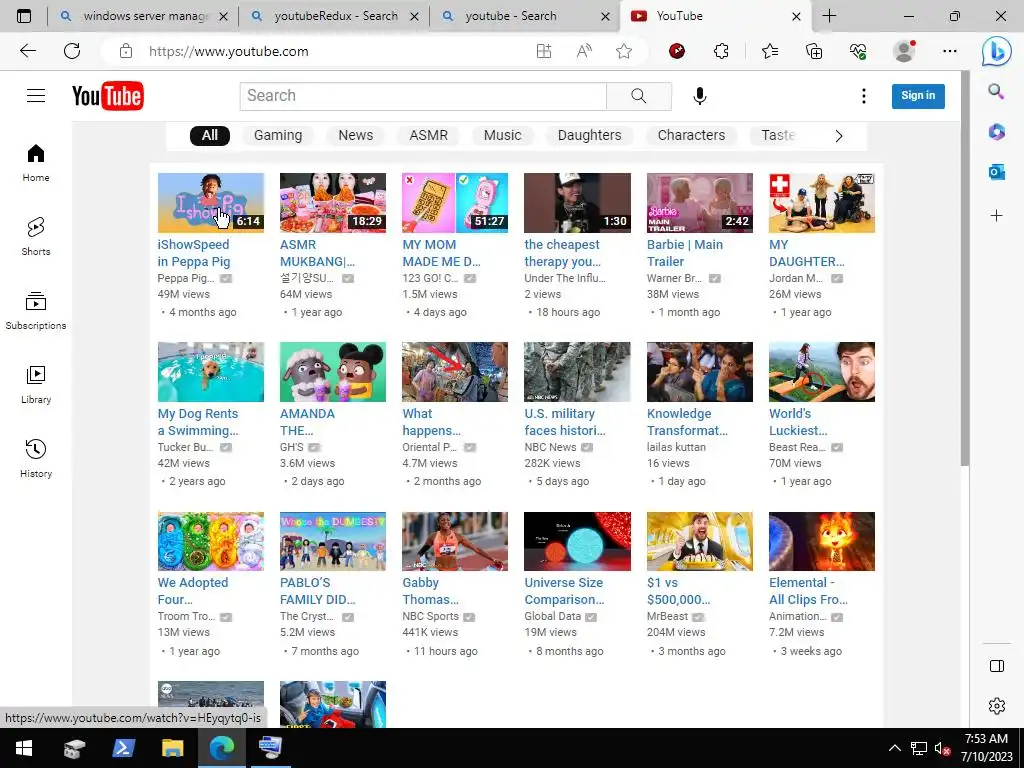Show more category chips with right arrow
This screenshot has height=768, width=1024.
(839, 136)
